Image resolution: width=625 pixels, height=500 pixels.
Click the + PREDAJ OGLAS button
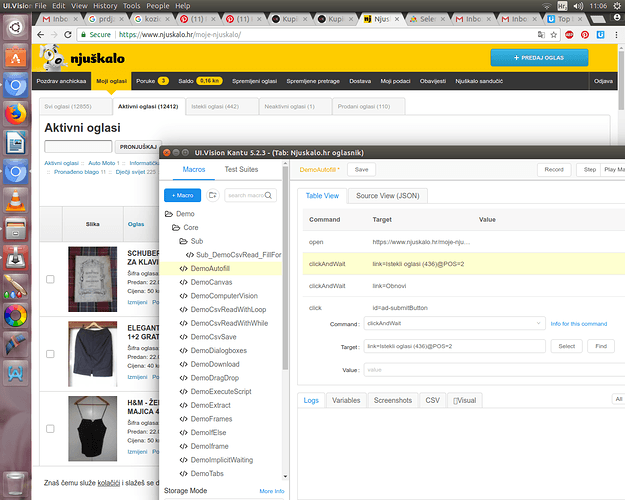click(x=539, y=58)
